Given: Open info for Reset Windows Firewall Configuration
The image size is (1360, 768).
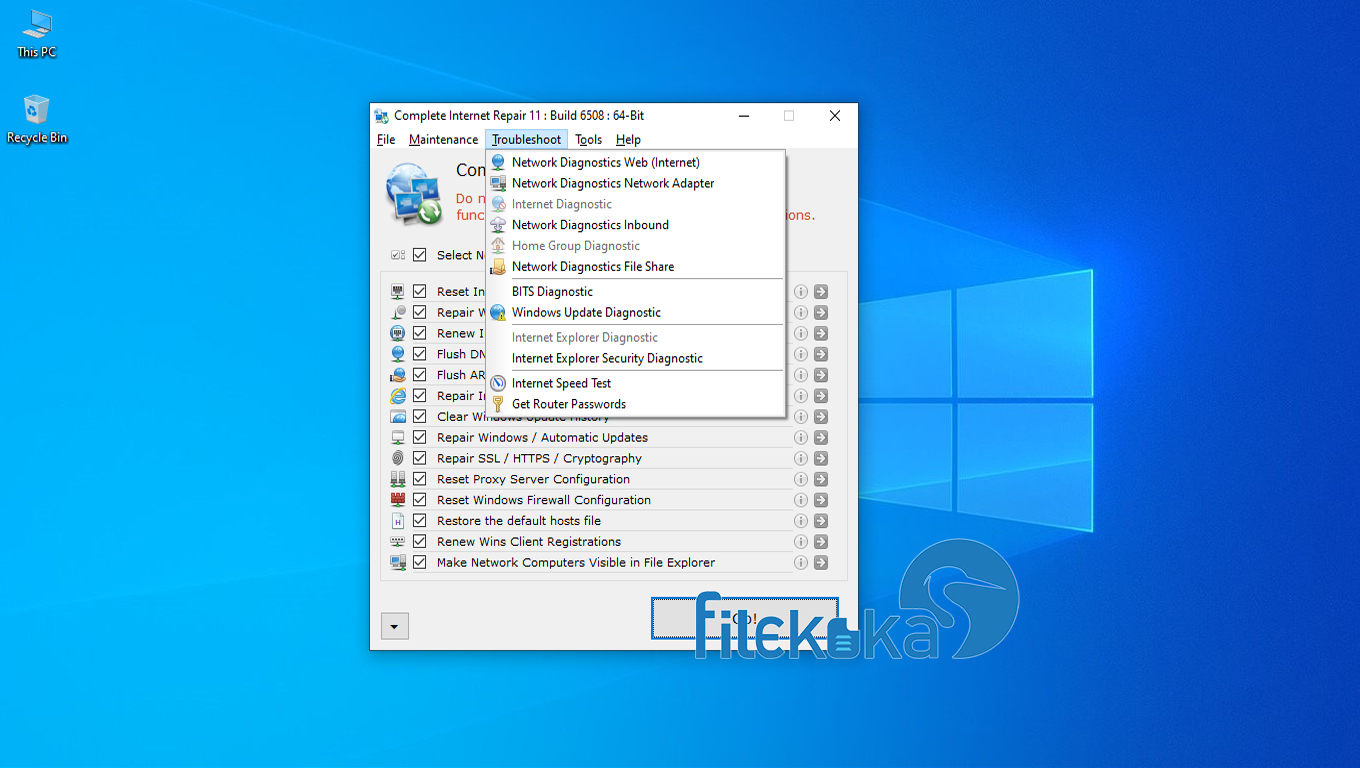Looking at the screenshot, I should coord(801,500).
